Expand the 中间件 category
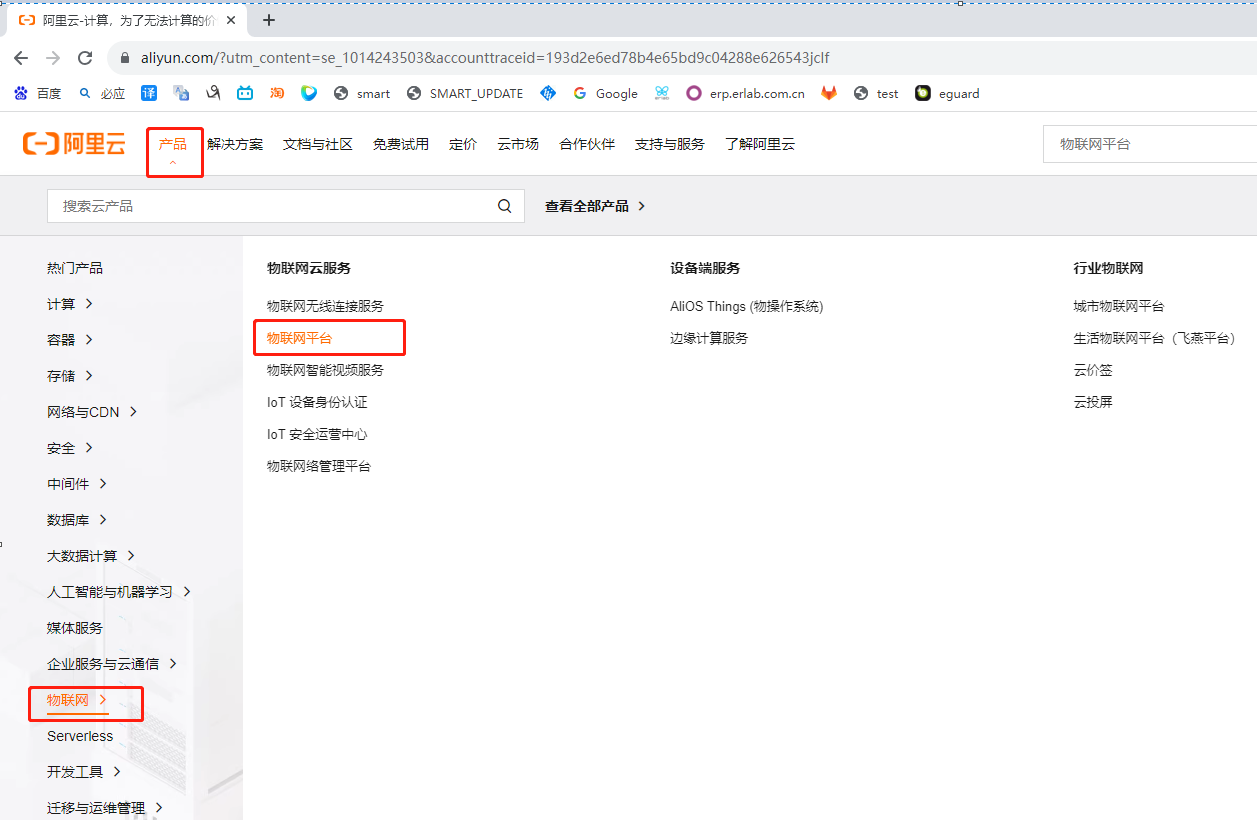This screenshot has height=820, width=1257. coord(77,484)
